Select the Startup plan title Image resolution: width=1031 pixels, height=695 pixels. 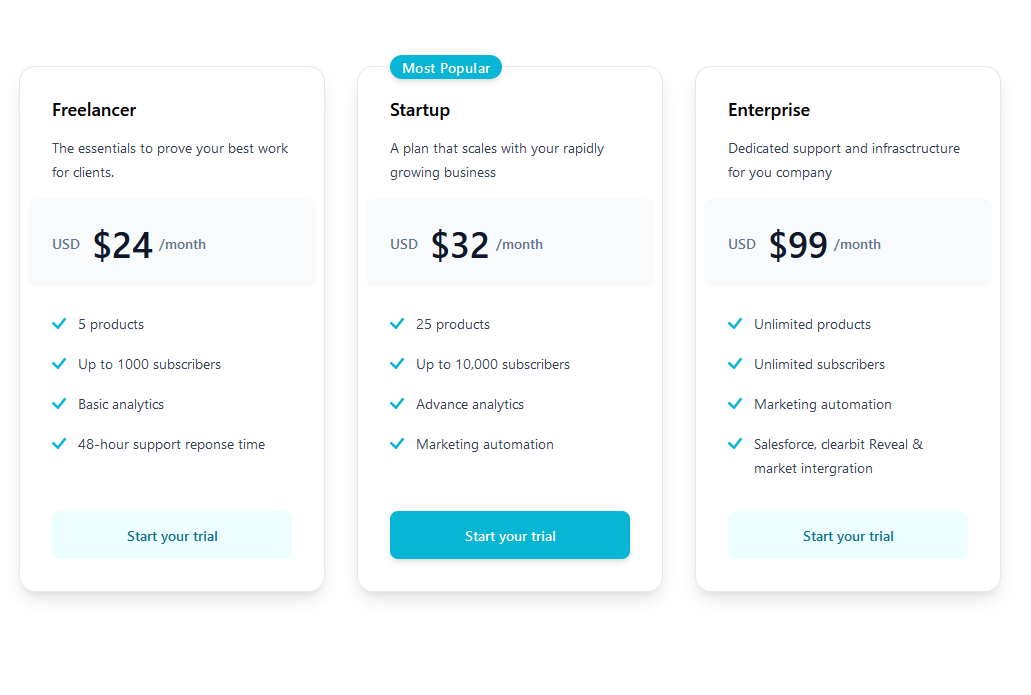point(419,110)
